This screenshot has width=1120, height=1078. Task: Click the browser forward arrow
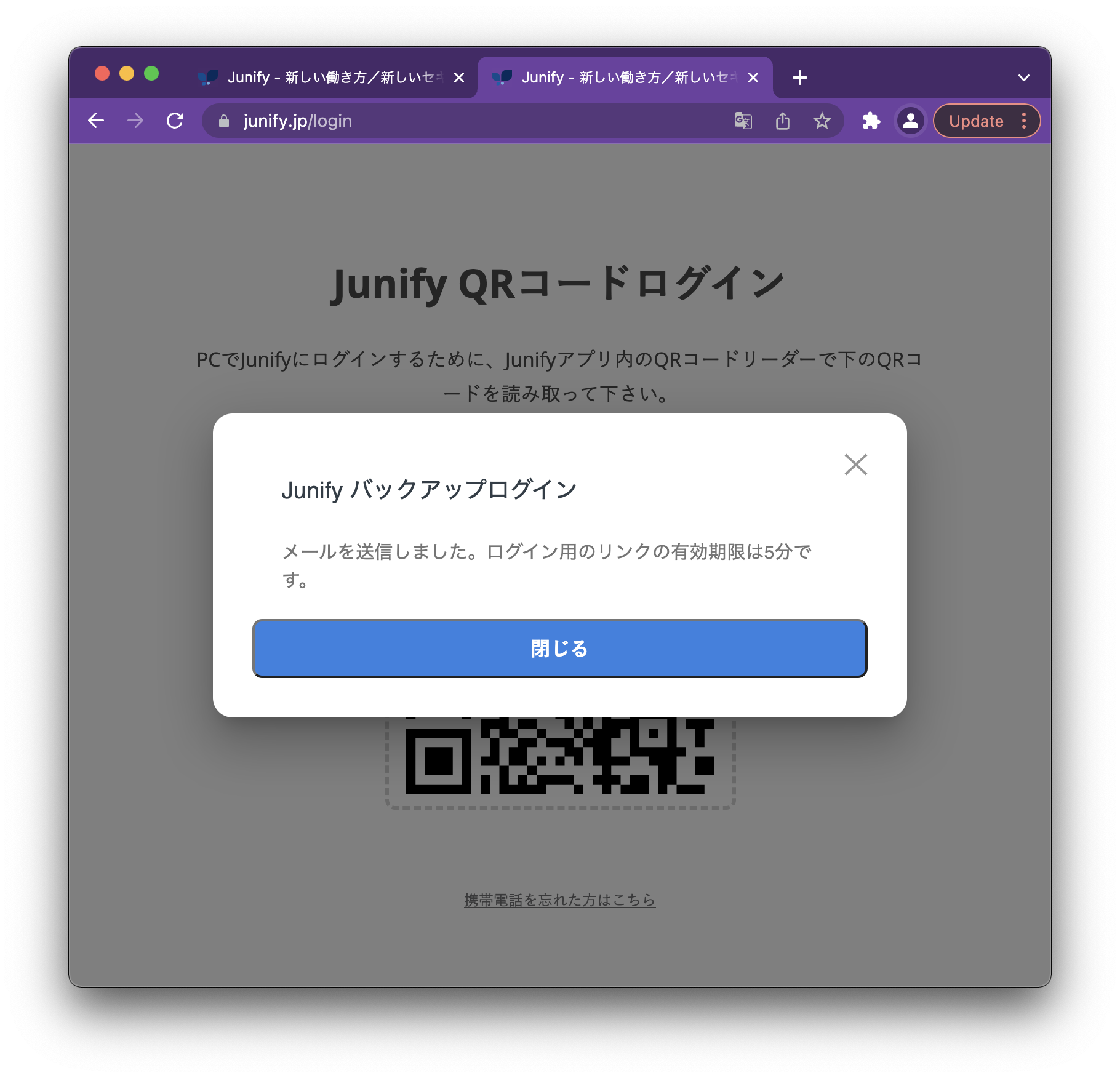(x=135, y=121)
